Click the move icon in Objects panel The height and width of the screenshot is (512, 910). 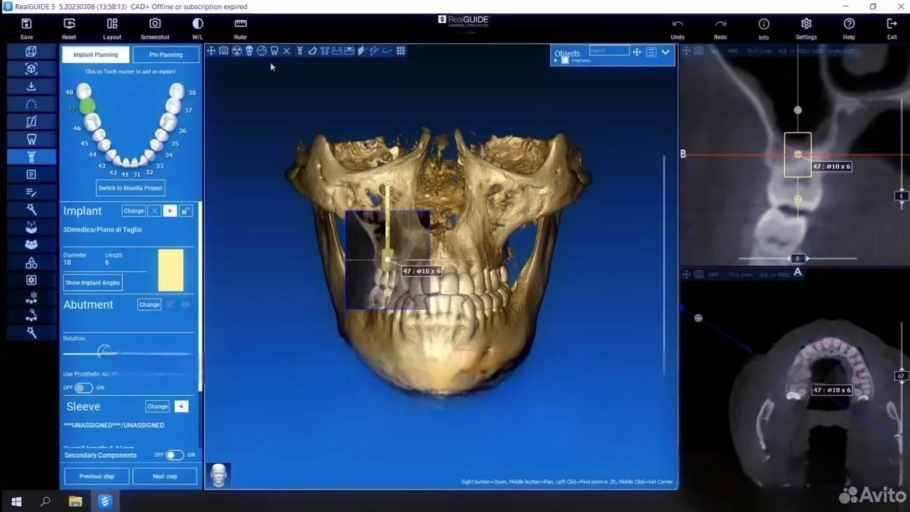637,52
